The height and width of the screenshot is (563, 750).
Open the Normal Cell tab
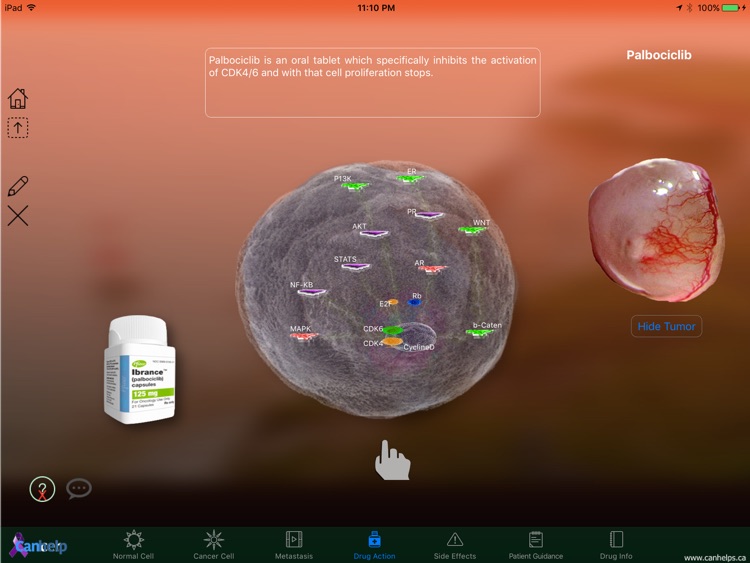click(x=133, y=545)
